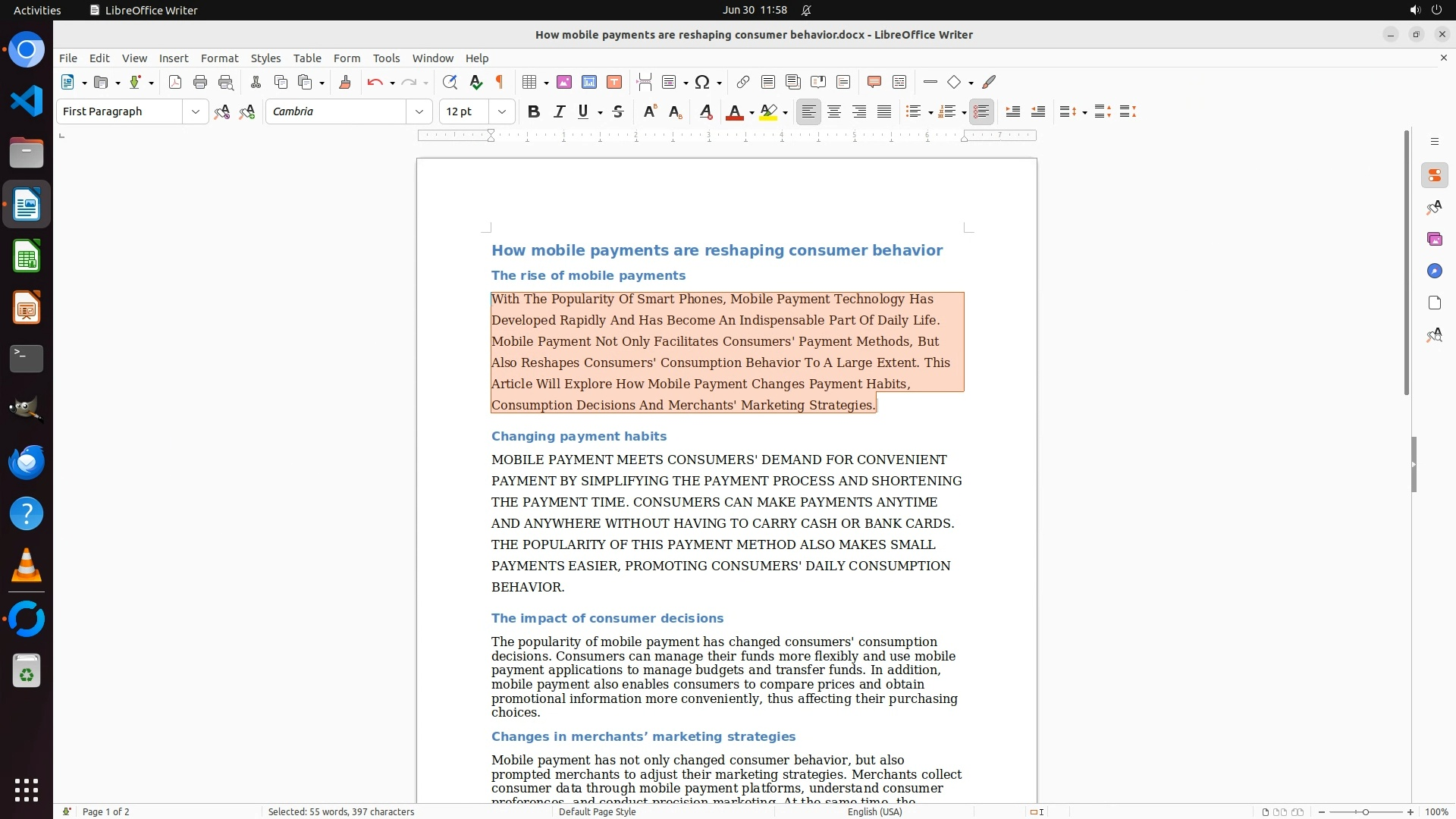Click the Print icon in toolbar
Viewport: 1456px width, 819px height.
(200, 82)
